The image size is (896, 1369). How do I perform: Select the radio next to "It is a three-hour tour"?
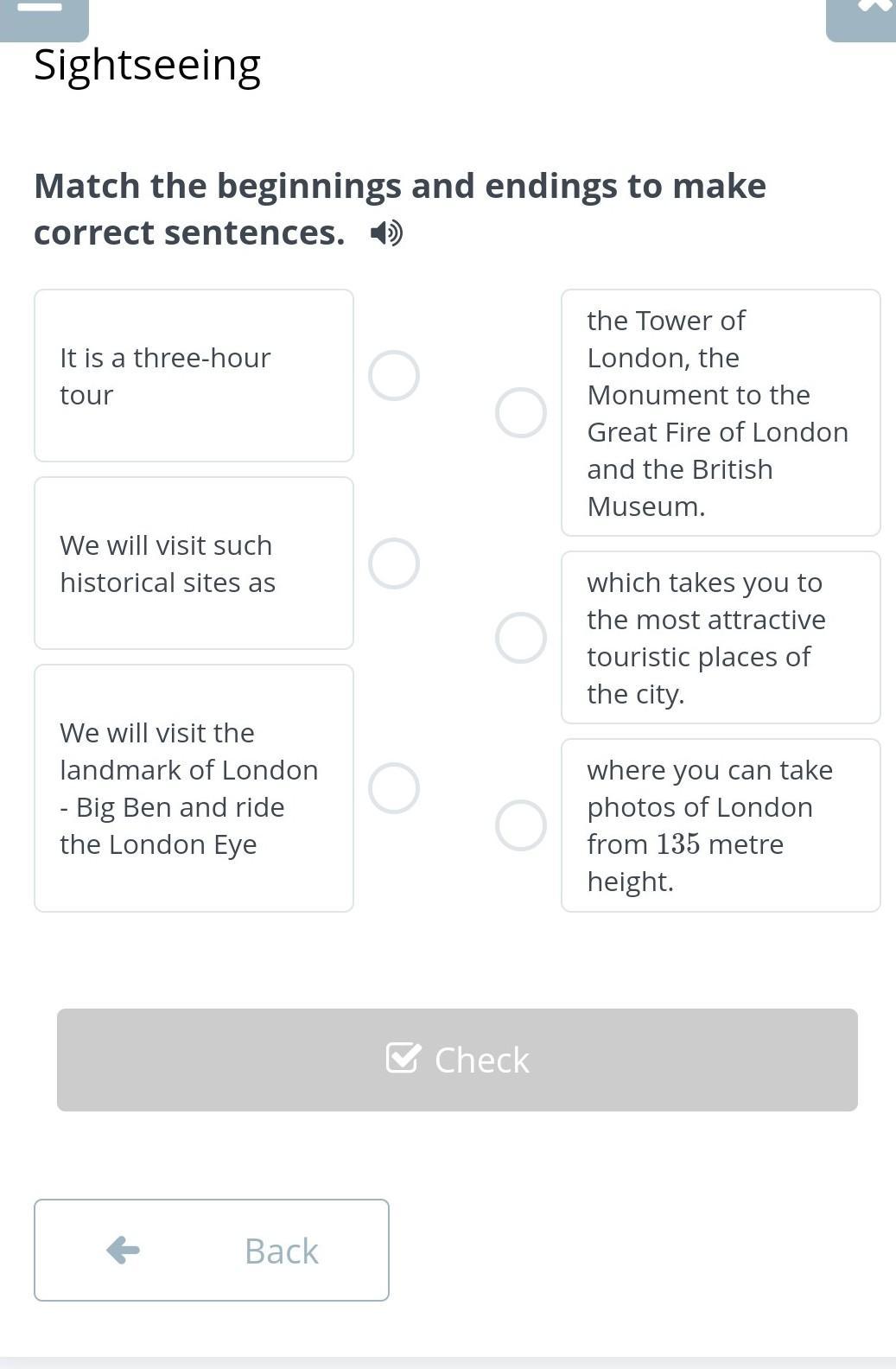tap(394, 376)
